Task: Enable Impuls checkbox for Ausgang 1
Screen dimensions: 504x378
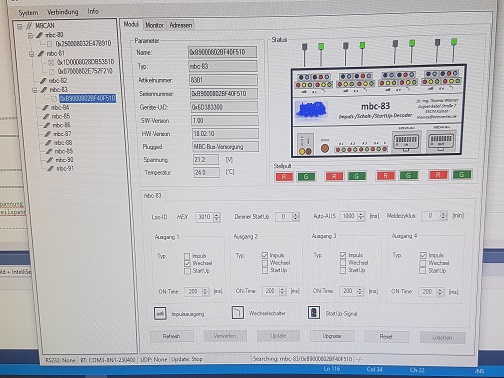Action: (x=187, y=256)
